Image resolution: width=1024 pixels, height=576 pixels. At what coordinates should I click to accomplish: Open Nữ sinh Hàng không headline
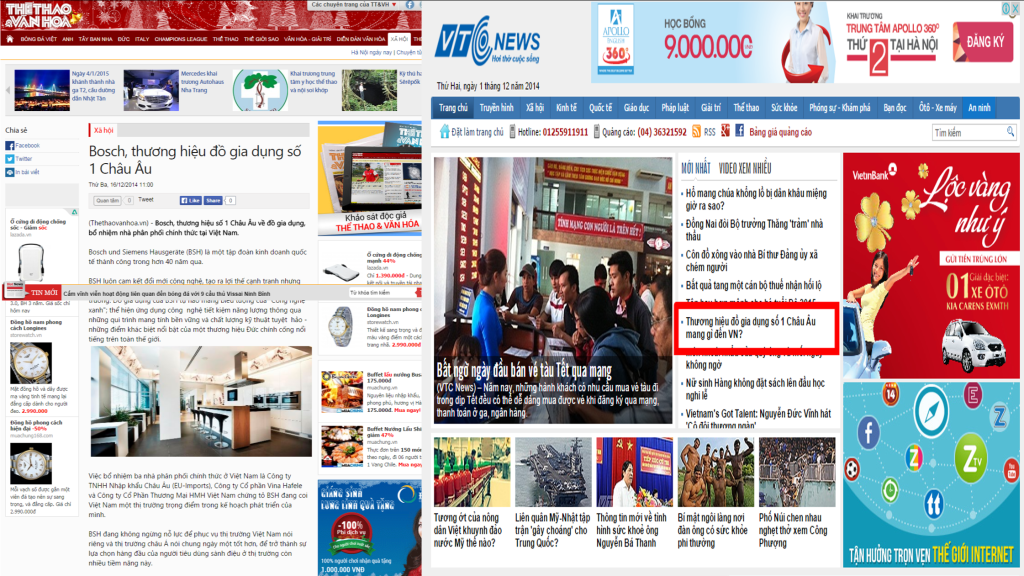755,389
